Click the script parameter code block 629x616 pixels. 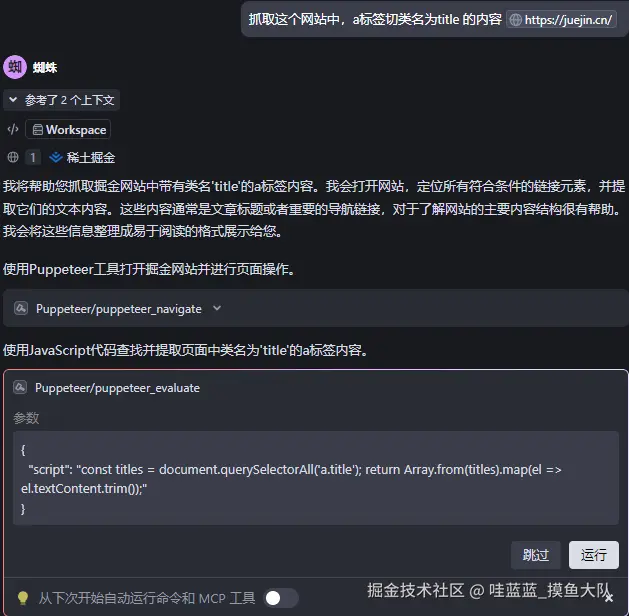tap(316, 478)
